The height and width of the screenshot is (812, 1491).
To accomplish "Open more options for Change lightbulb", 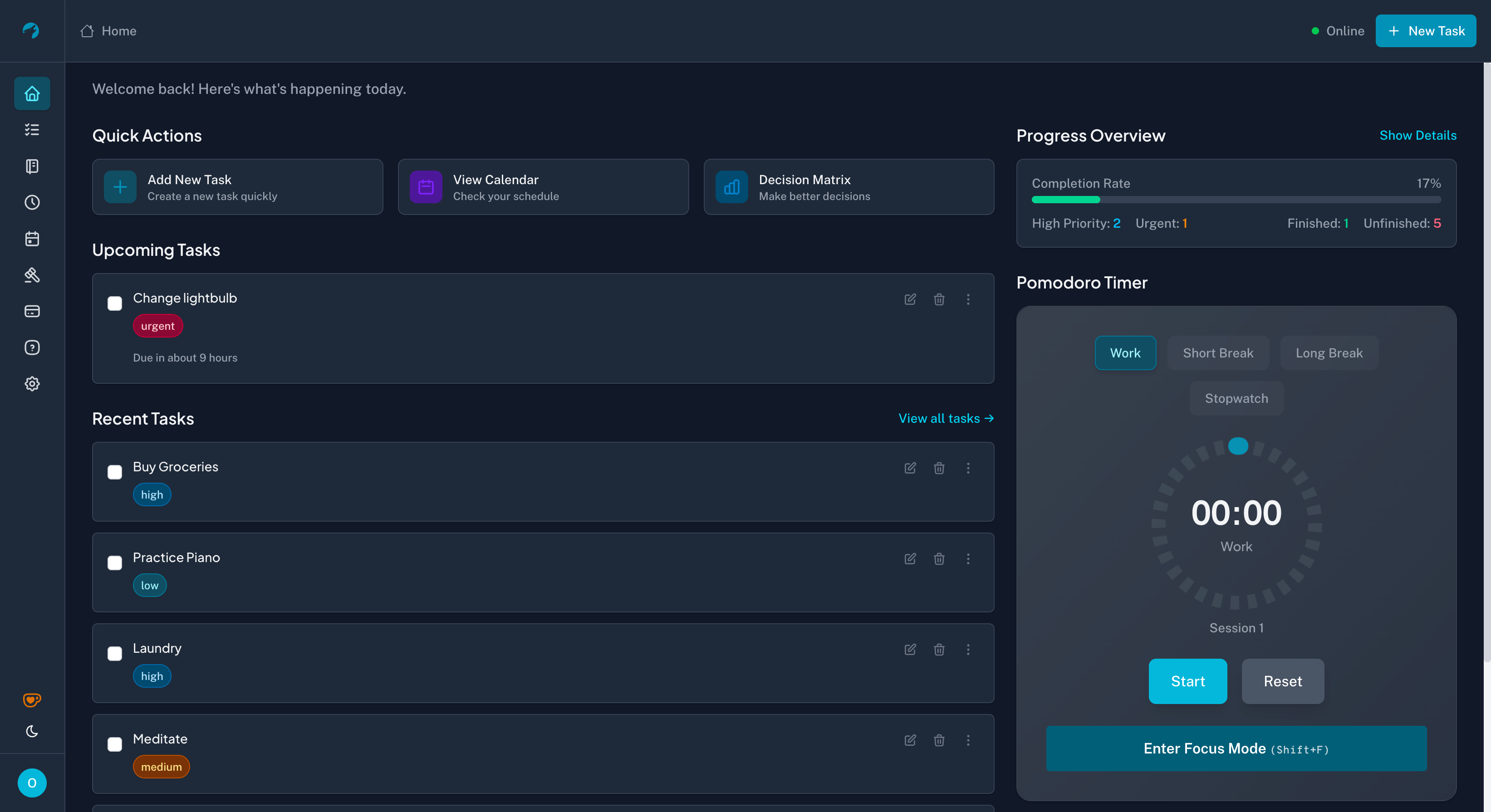I will click(968, 299).
